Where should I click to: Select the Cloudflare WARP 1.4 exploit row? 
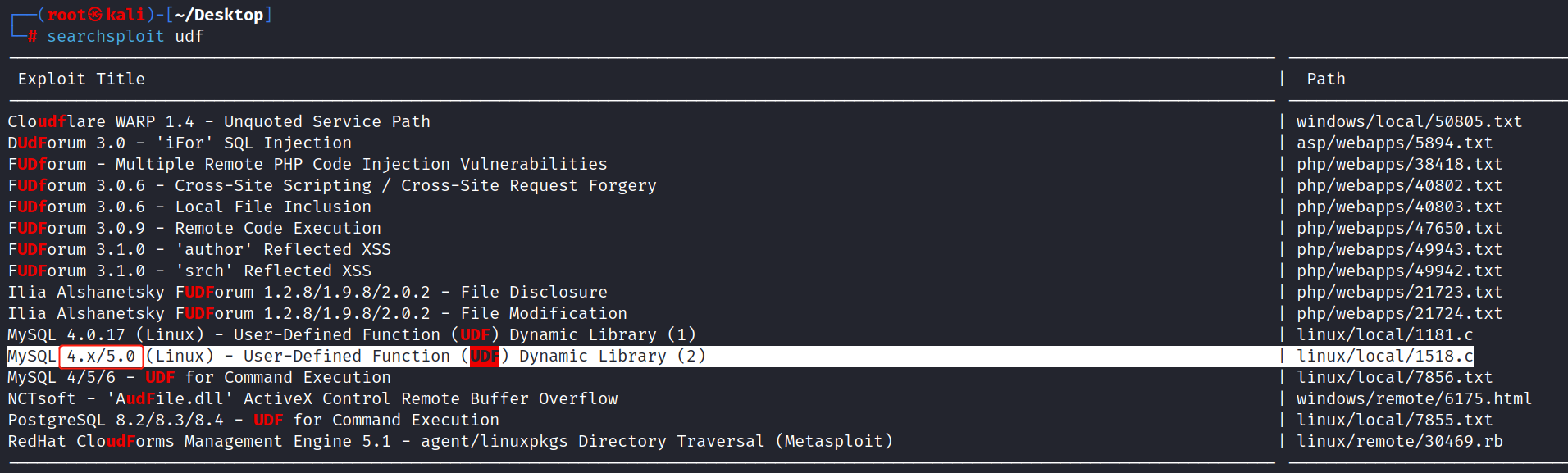219,121
